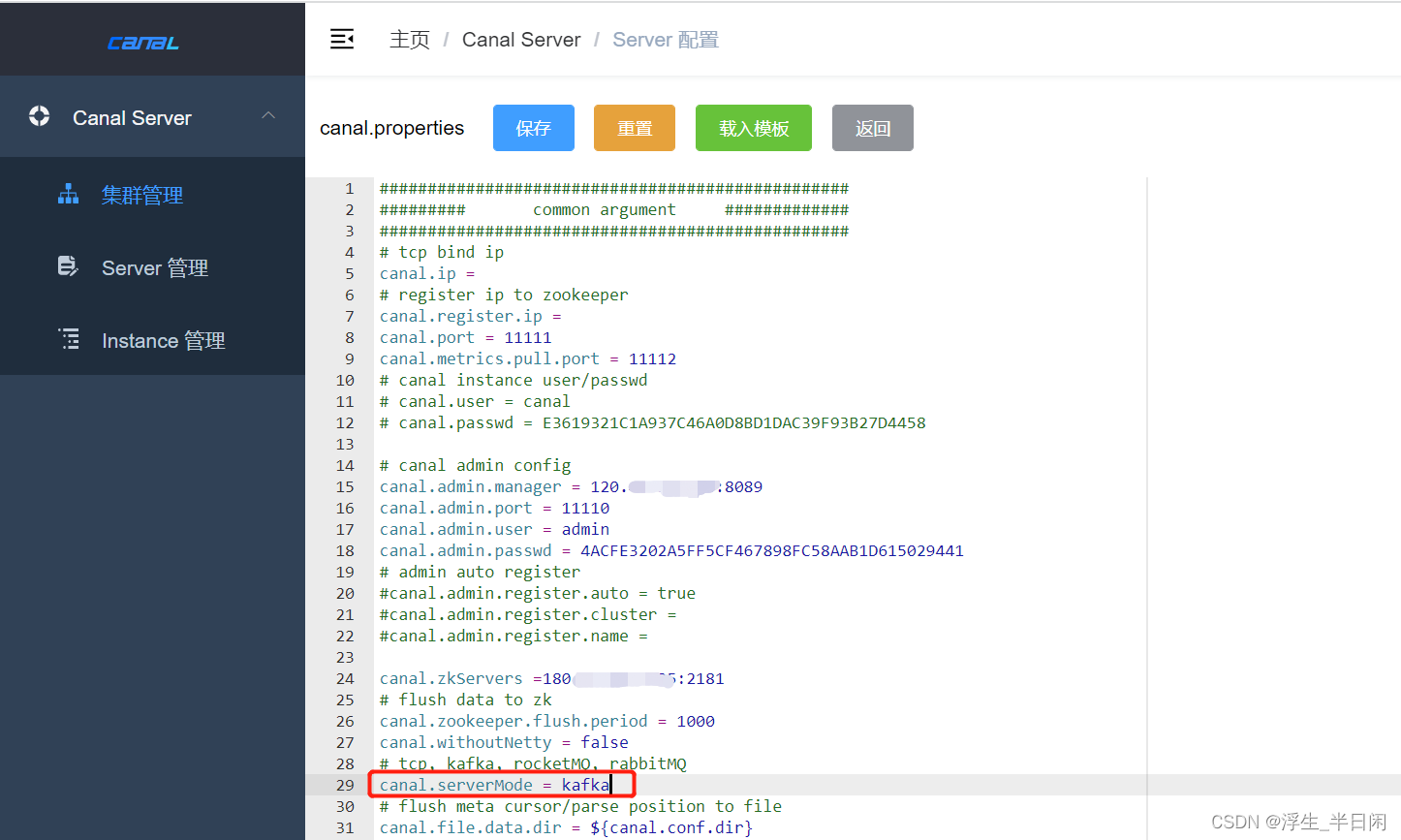Screen dimensions: 1401x840
Task: Click the Canal Server menu icon
Action: (x=39, y=116)
